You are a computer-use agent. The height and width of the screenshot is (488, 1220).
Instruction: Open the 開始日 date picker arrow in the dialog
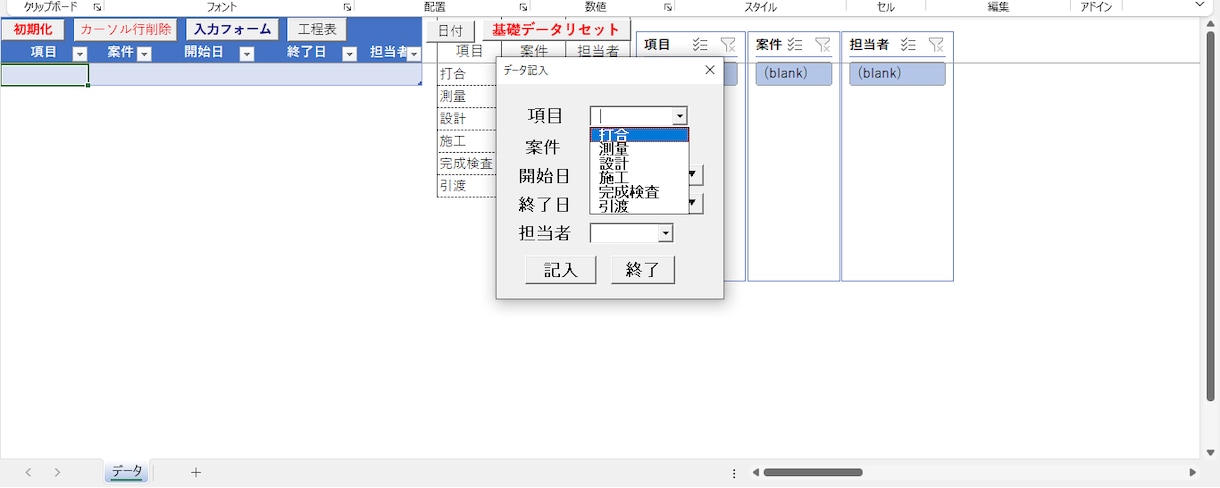coord(695,175)
